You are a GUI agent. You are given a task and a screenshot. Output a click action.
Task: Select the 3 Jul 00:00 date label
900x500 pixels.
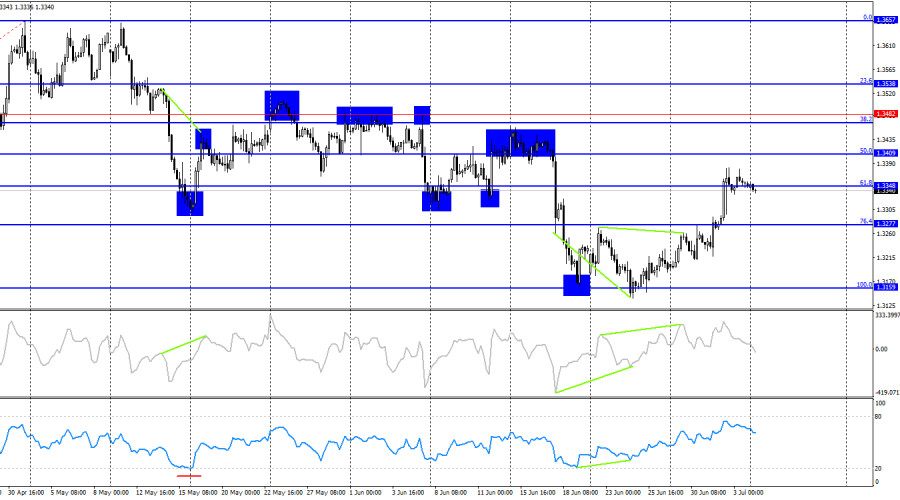coord(748,493)
